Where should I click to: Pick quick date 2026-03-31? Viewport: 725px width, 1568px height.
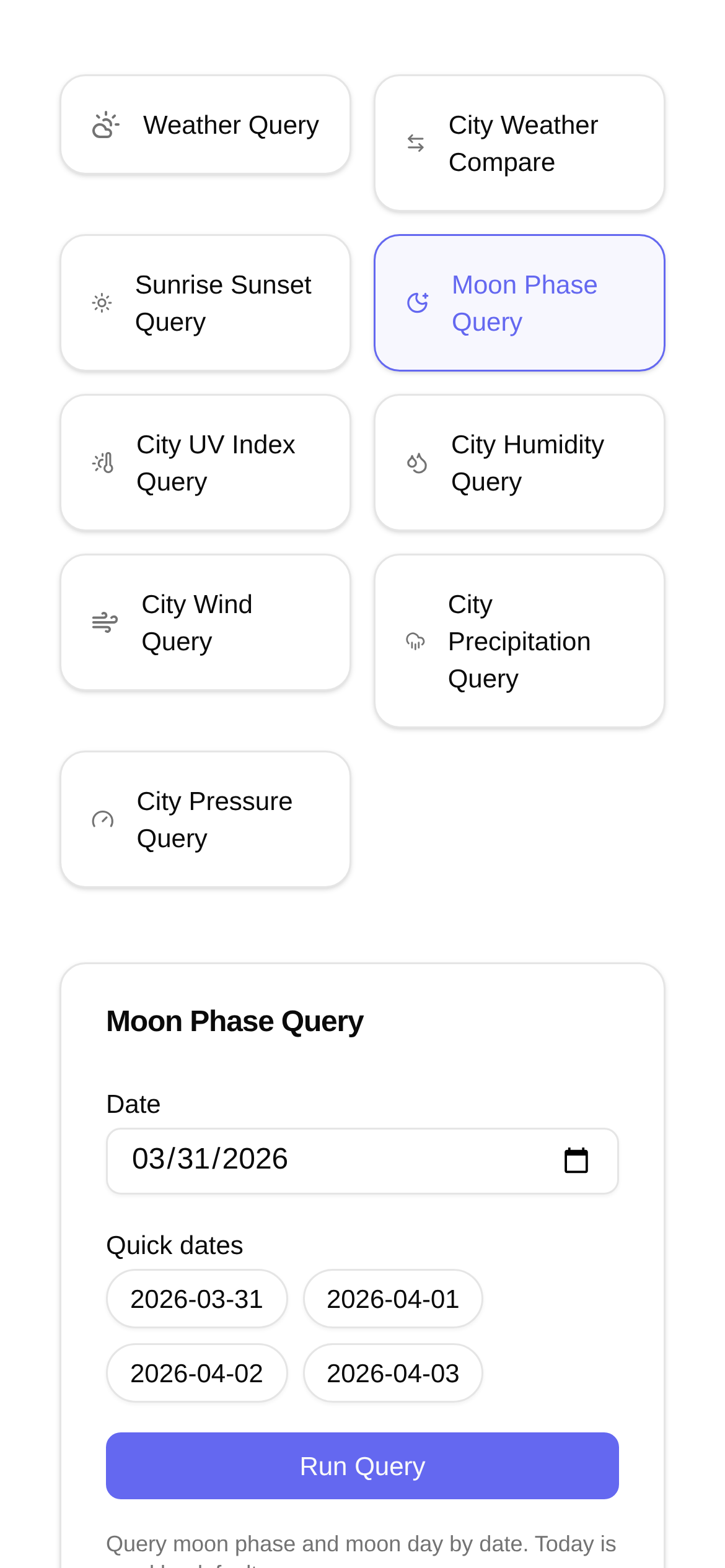point(196,1299)
